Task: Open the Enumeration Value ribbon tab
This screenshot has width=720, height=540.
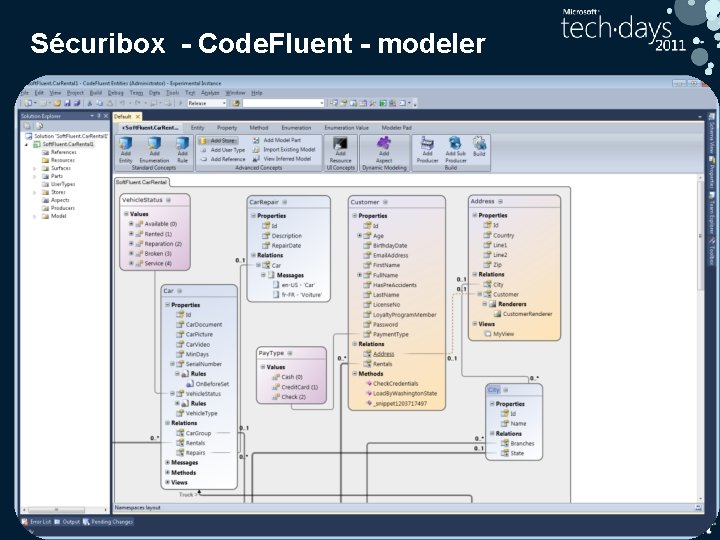Action: 346,128
